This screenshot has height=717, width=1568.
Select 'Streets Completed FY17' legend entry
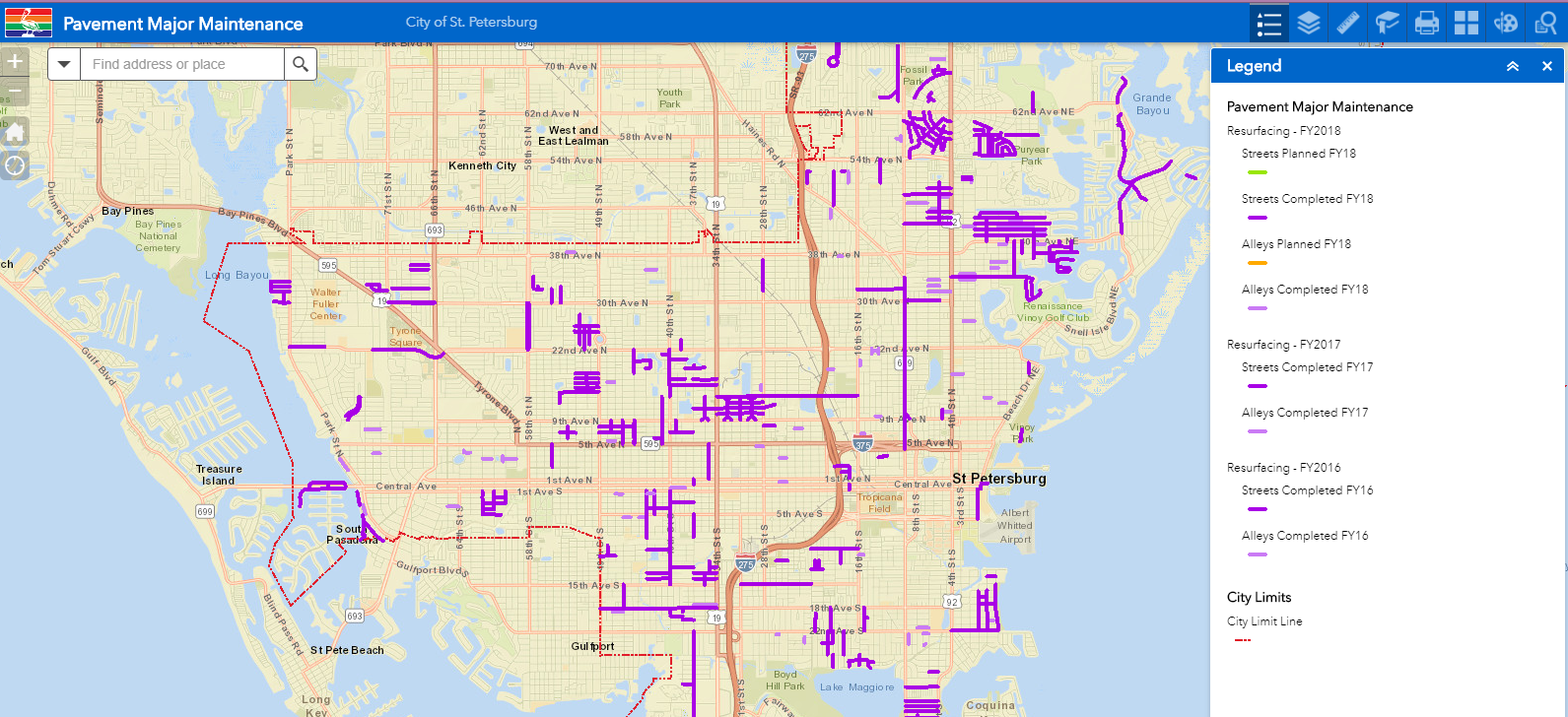[x=1307, y=367]
